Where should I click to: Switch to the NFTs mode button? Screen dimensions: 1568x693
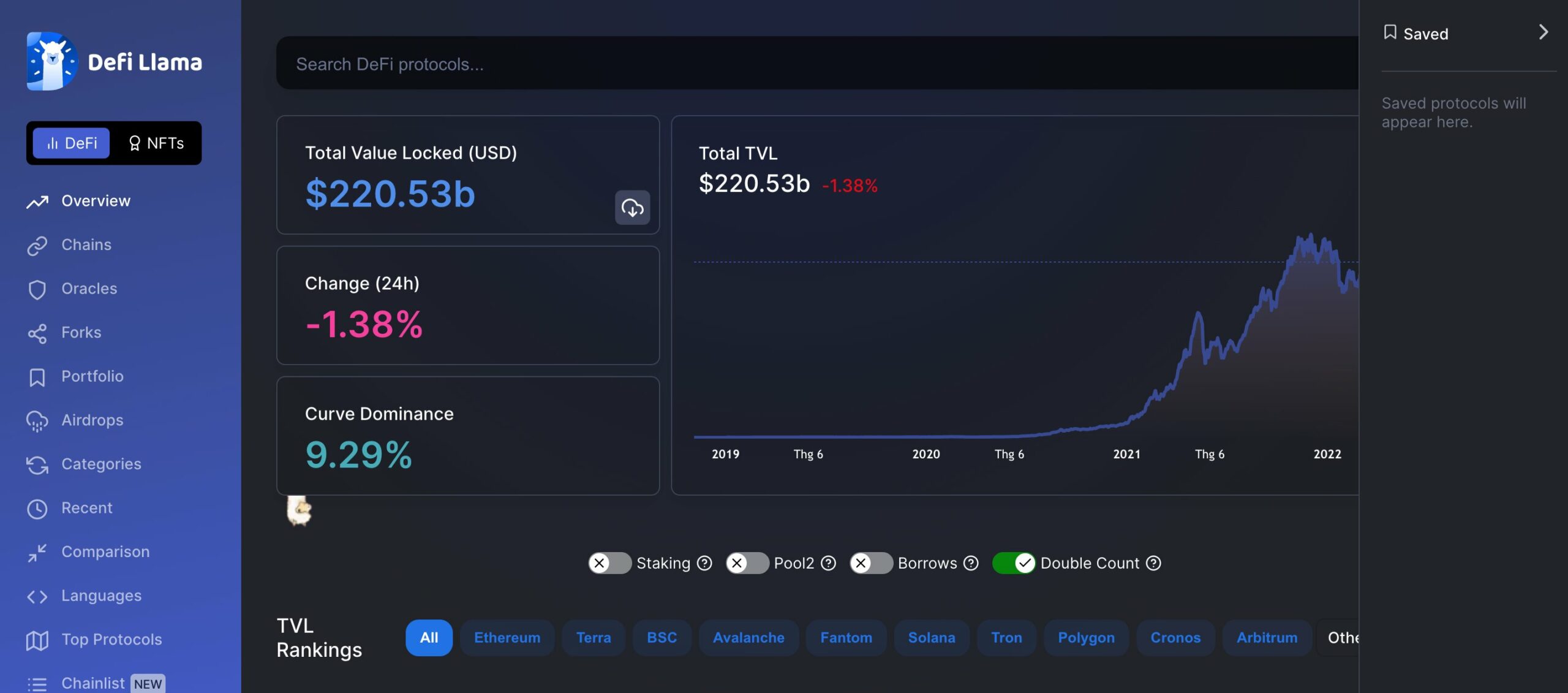(156, 143)
